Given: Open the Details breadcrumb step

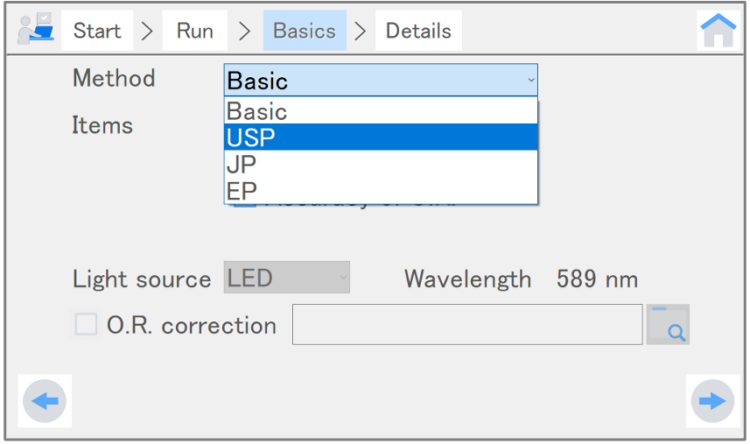Looking at the screenshot, I should 418,31.
